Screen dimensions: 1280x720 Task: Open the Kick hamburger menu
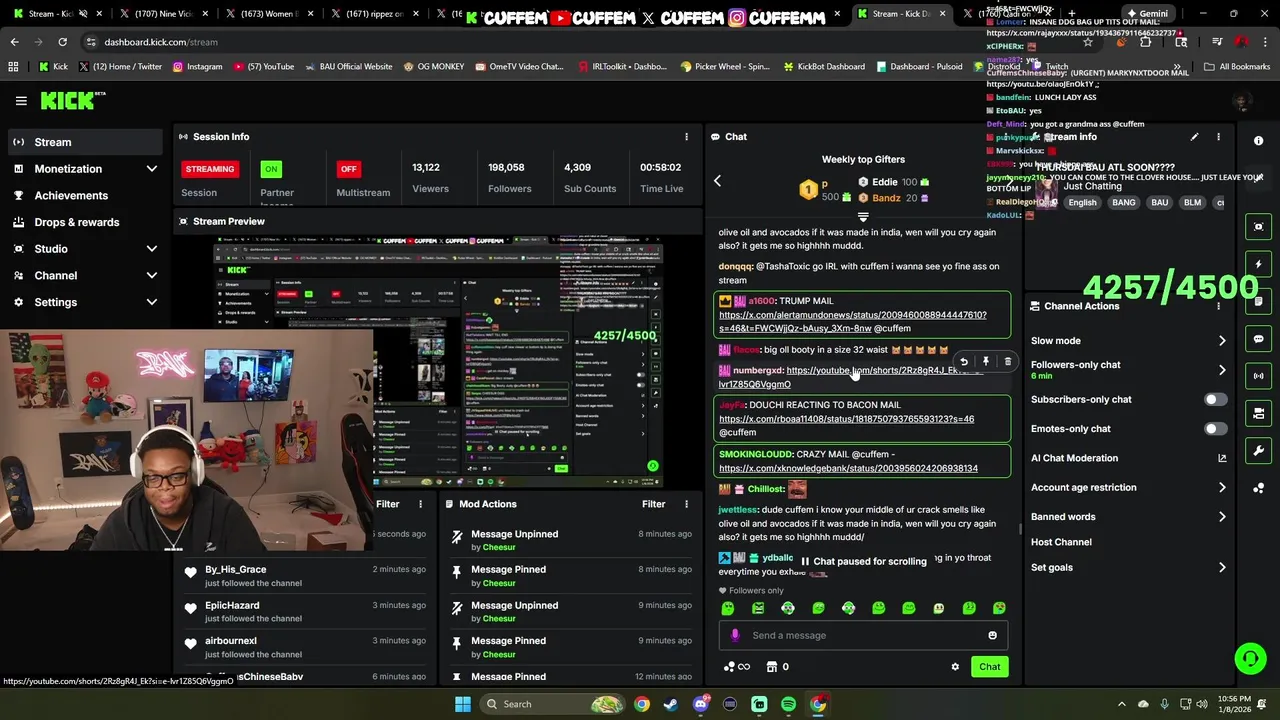(x=21, y=100)
